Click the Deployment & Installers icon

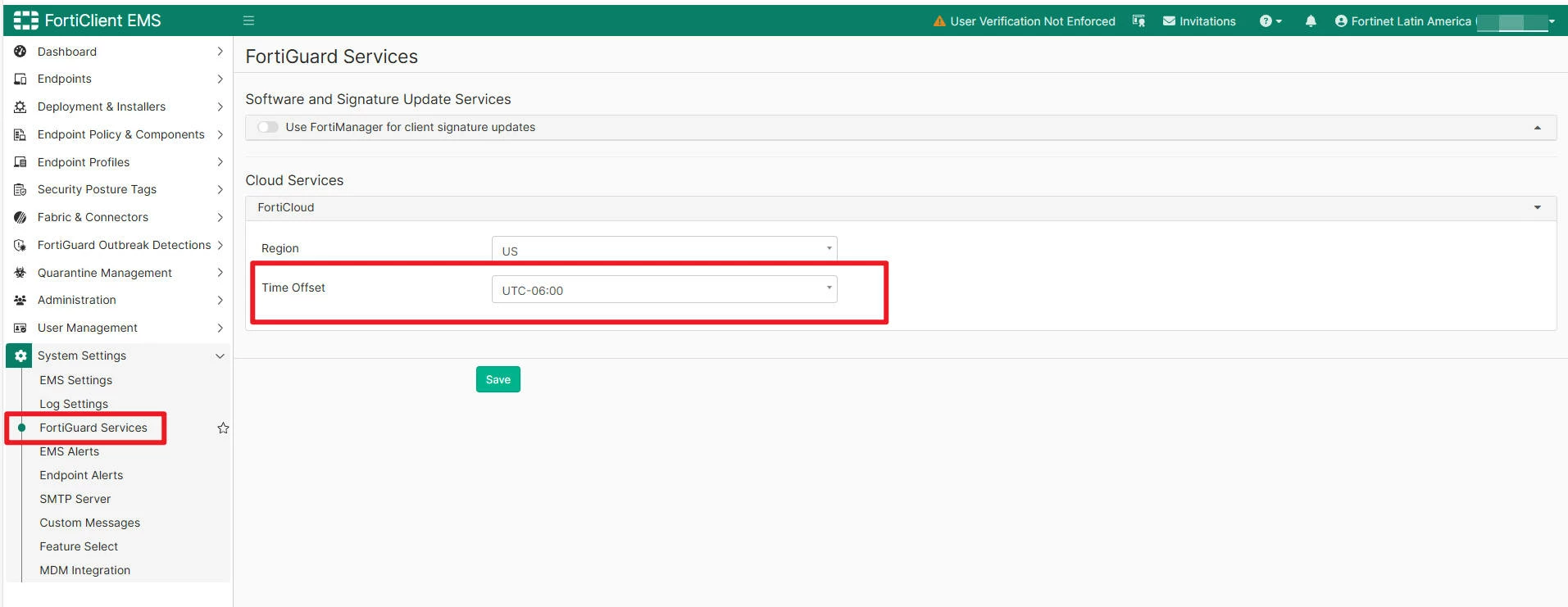(20, 107)
